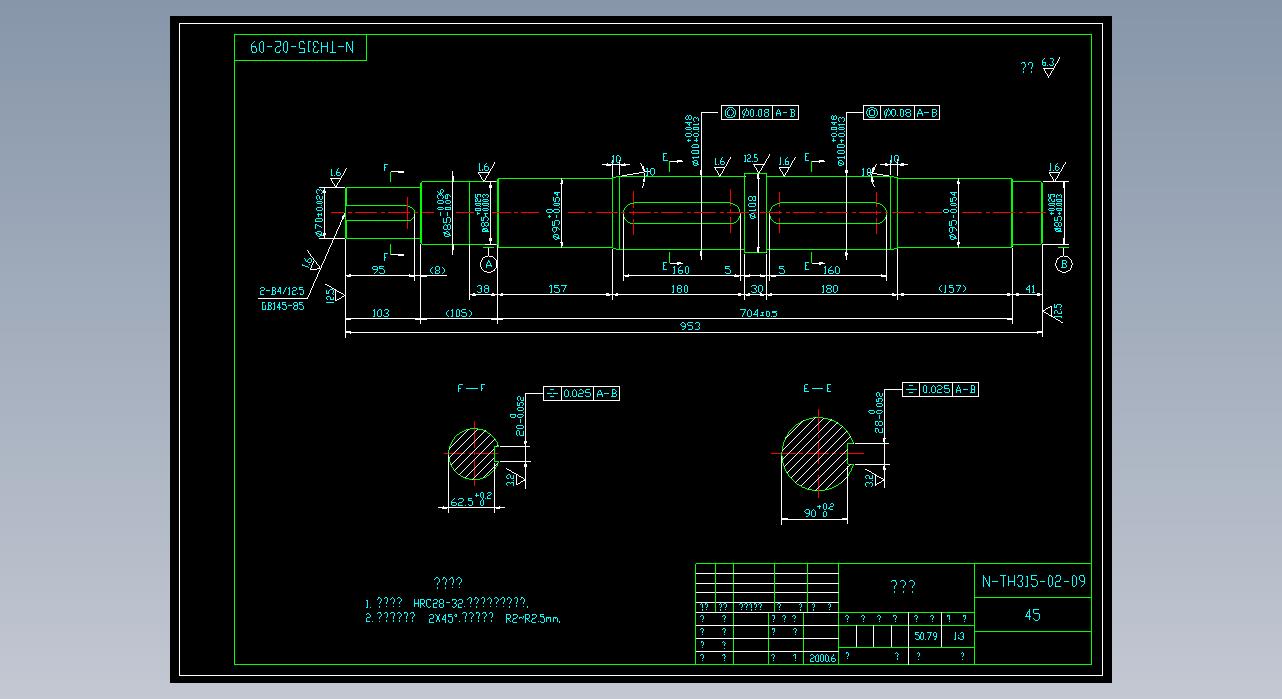Click the HRC28-32 technical requirement note
Image resolution: width=1282 pixels, height=699 pixels.
pyautogui.click(x=447, y=603)
